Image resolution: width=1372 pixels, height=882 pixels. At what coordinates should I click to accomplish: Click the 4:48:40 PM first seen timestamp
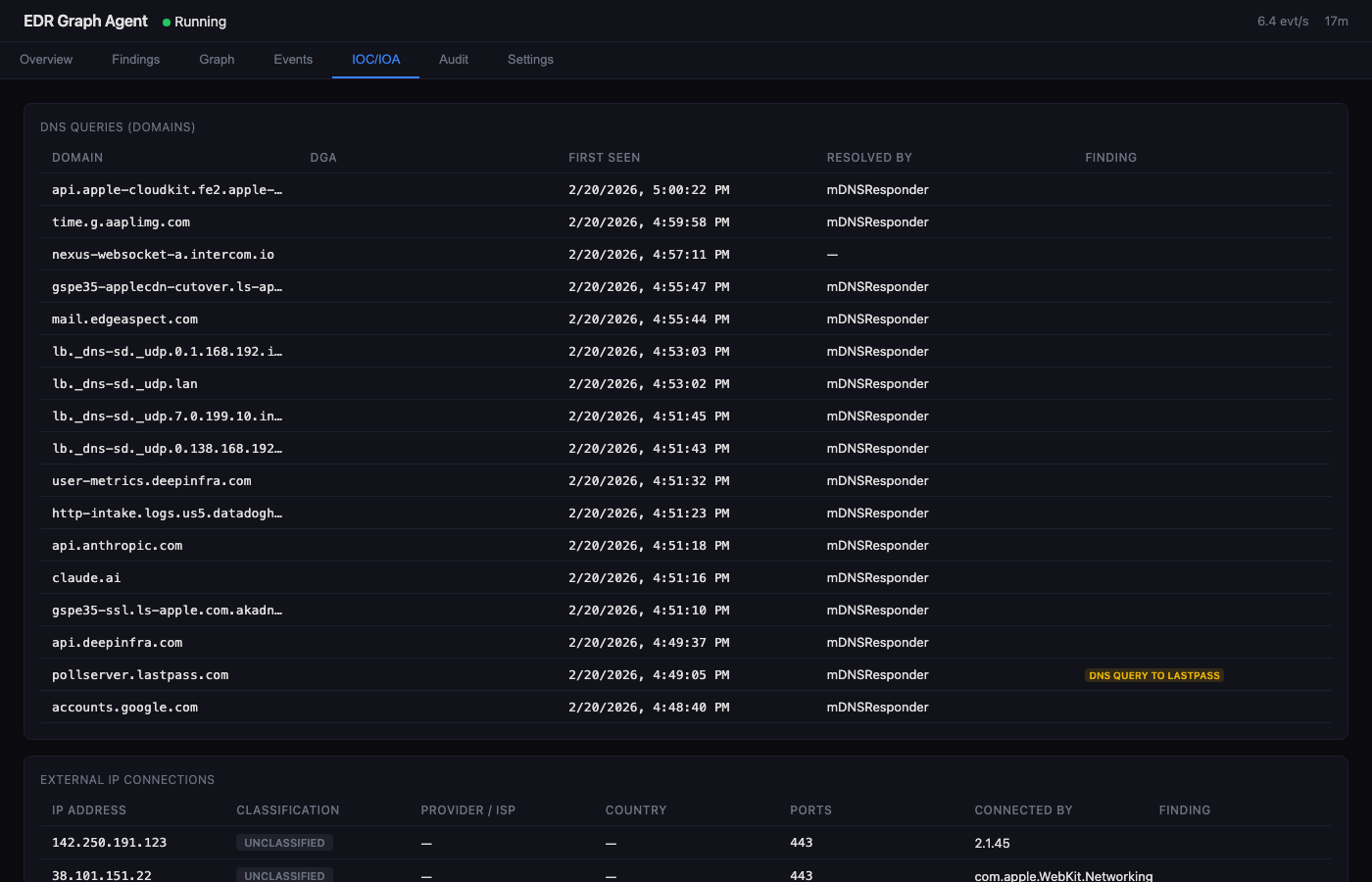coord(649,708)
